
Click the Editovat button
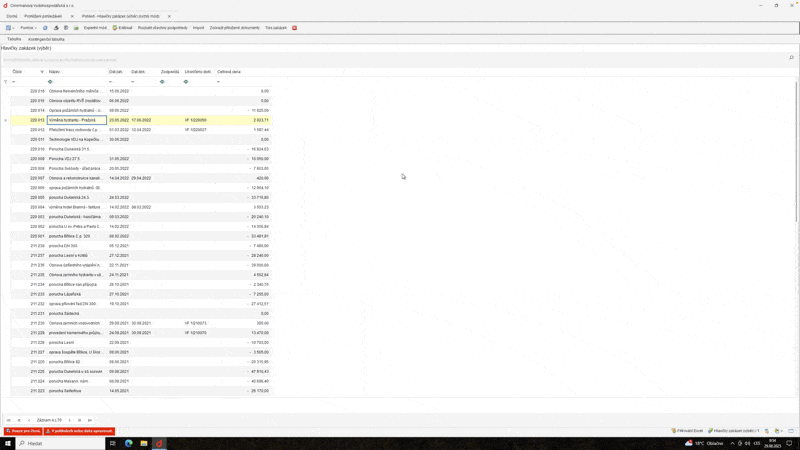click(122, 28)
